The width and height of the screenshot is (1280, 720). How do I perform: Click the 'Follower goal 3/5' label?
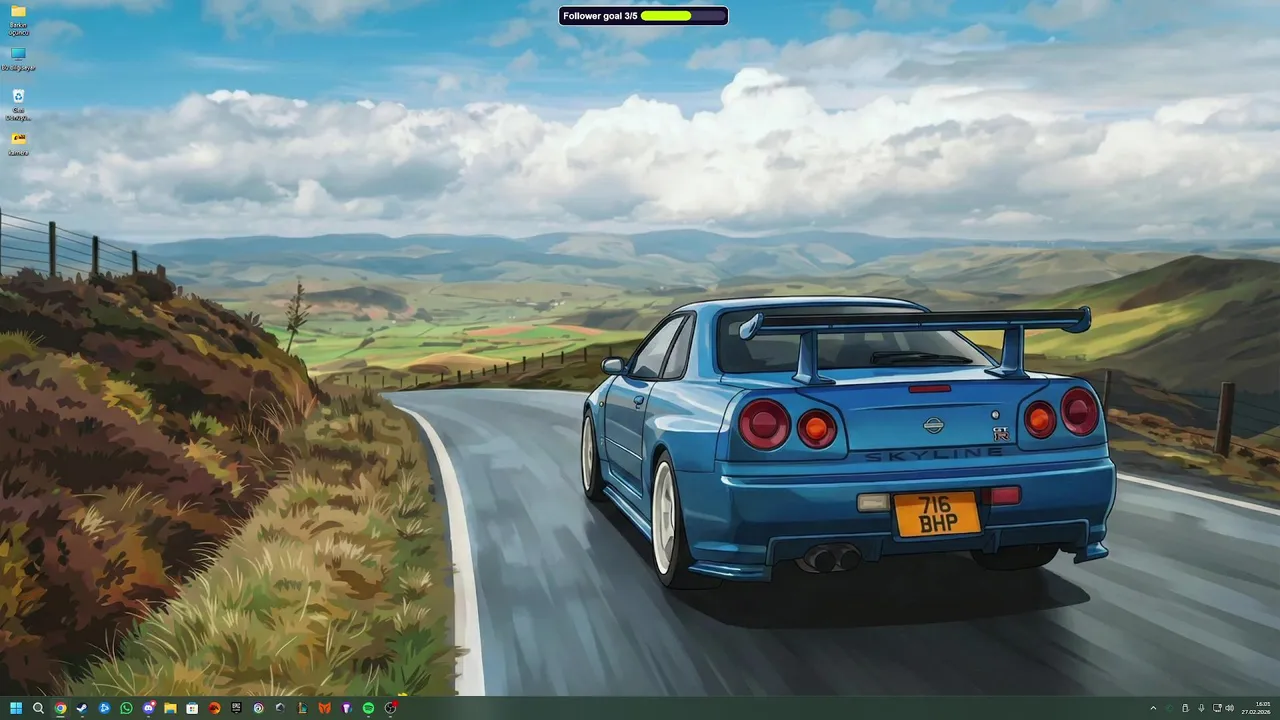pyautogui.click(x=600, y=16)
